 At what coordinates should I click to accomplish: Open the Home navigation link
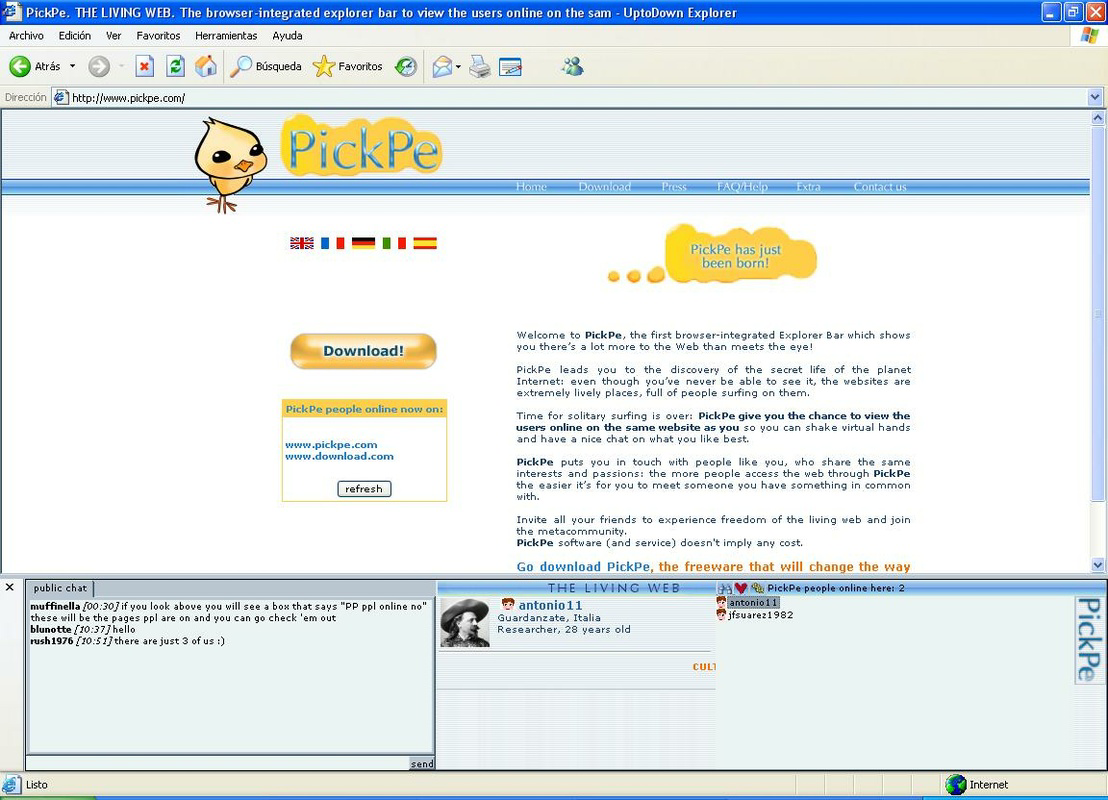[531, 187]
